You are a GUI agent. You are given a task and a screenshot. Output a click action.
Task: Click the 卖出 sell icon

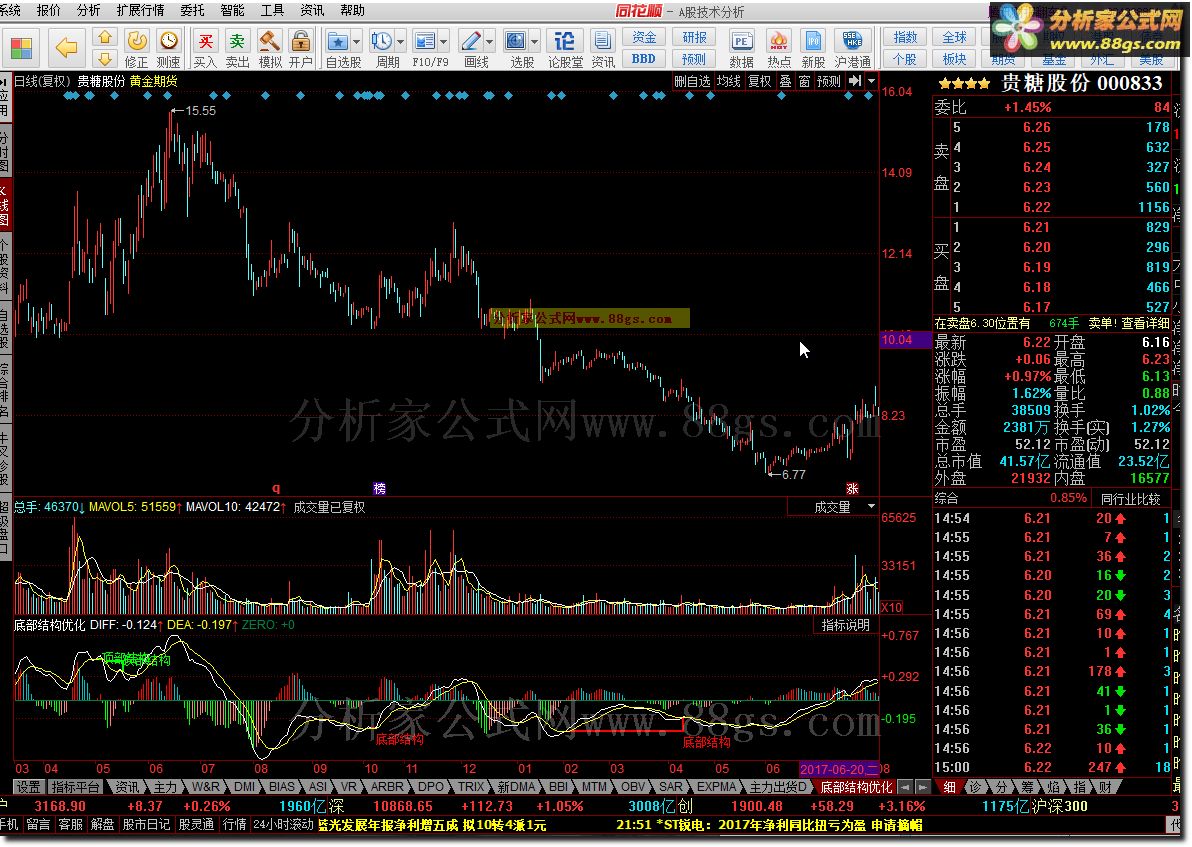238,49
